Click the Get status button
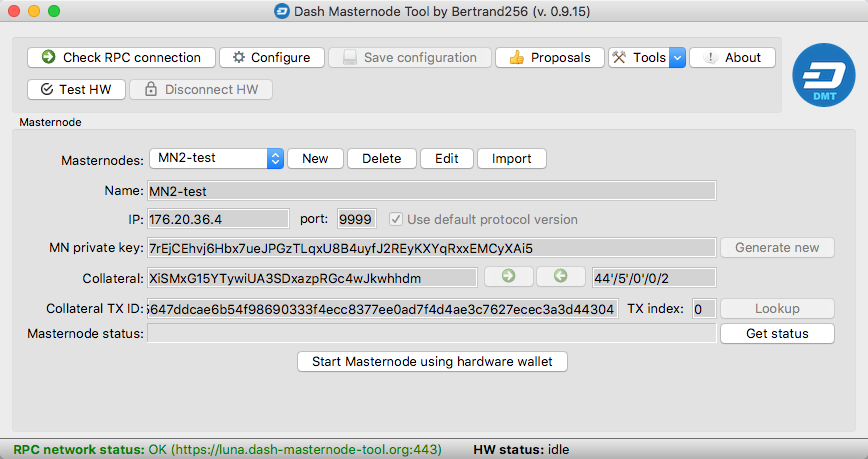The image size is (868, 459). point(777,333)
